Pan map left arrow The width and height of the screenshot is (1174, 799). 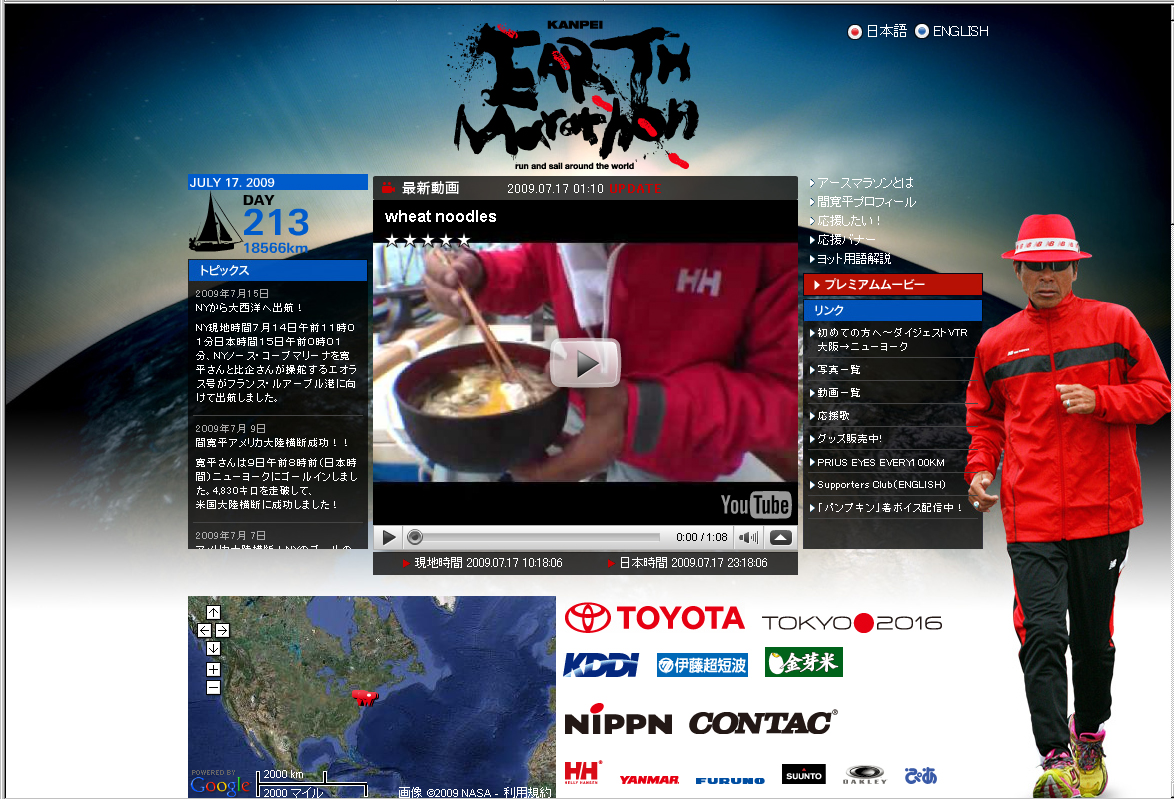[204, 631]
